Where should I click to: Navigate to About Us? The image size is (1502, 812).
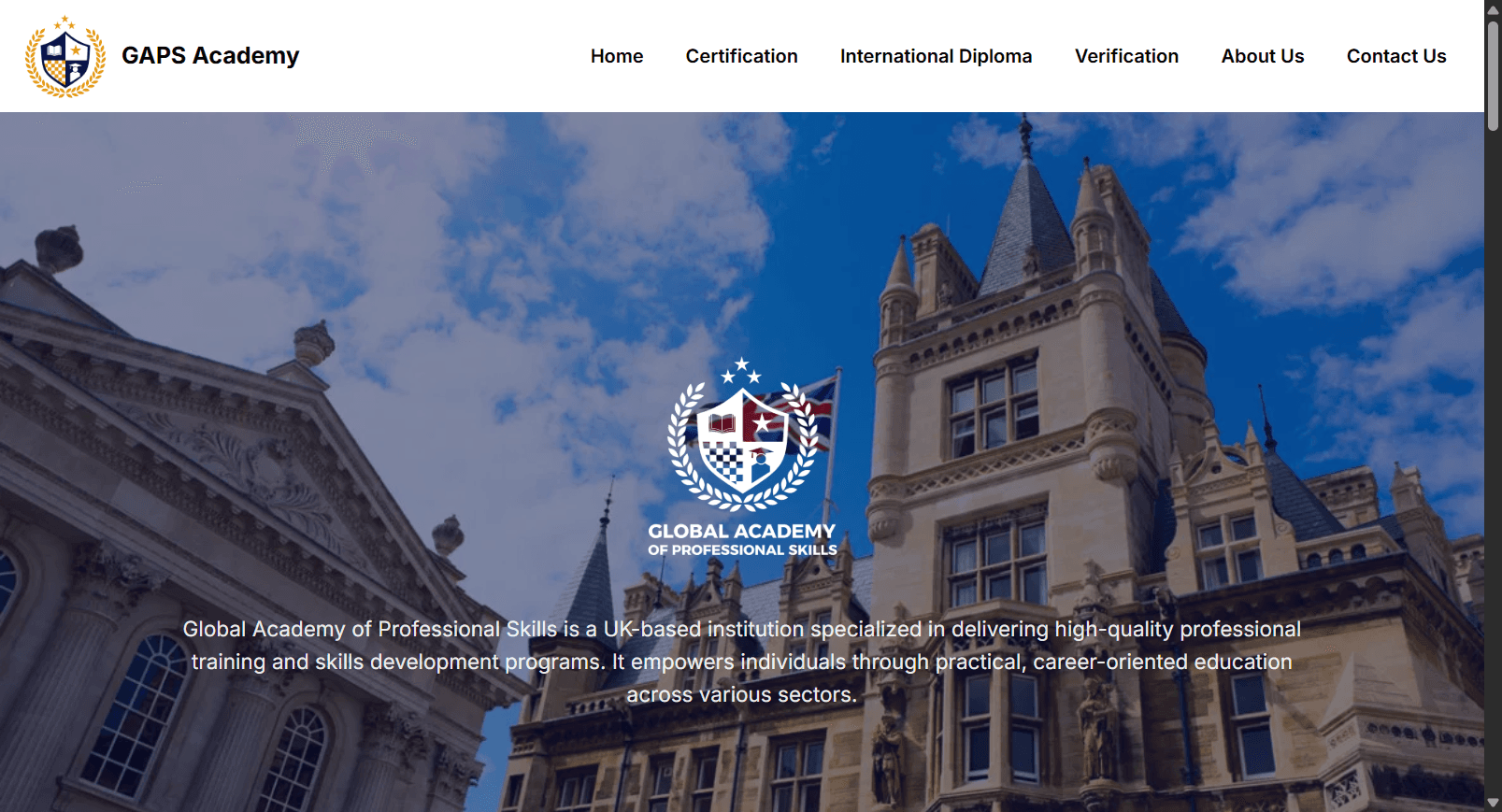click(x=1262, y=56)
